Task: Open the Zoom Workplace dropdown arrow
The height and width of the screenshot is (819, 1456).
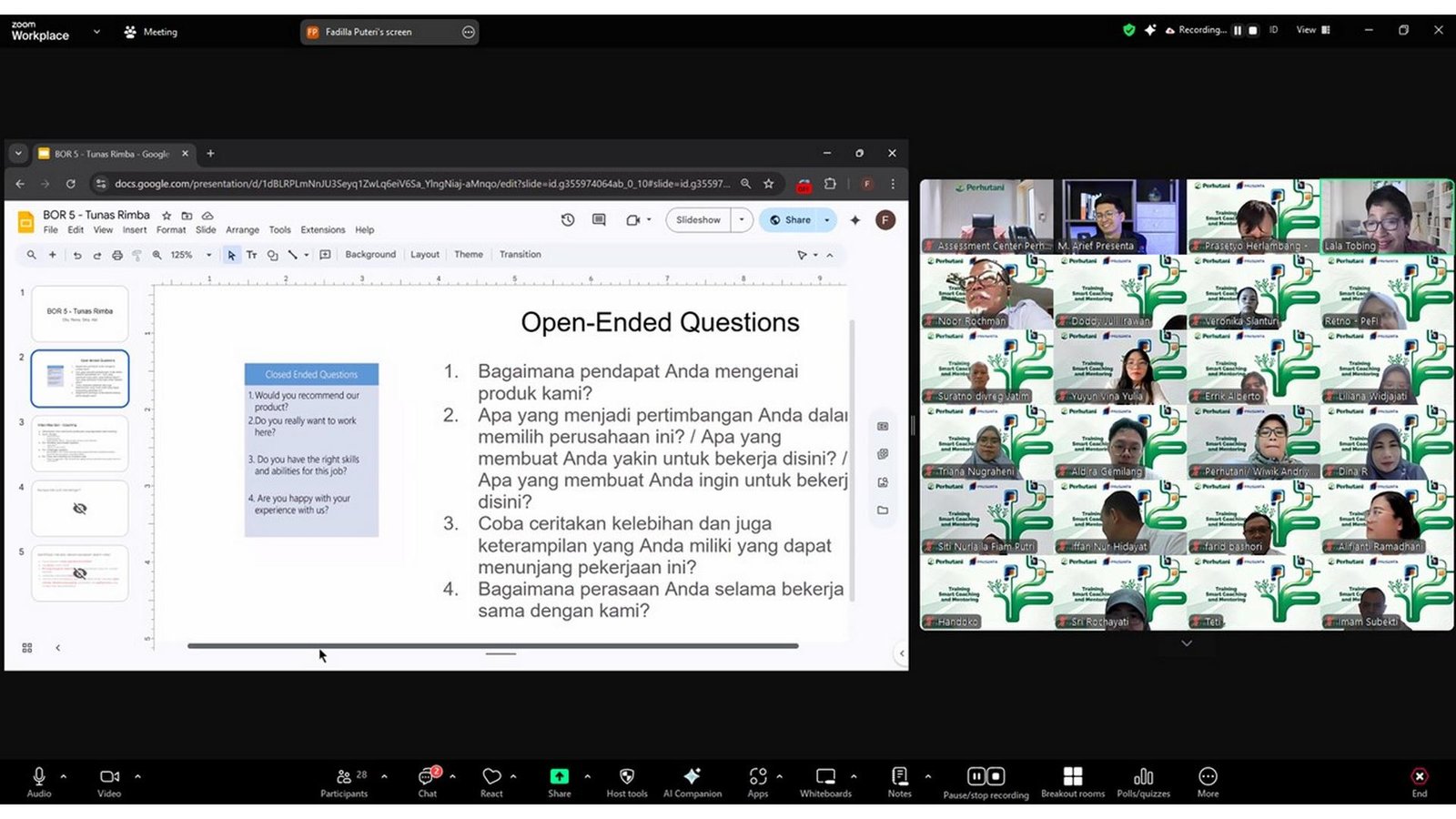Action: (x=96, y=32)
